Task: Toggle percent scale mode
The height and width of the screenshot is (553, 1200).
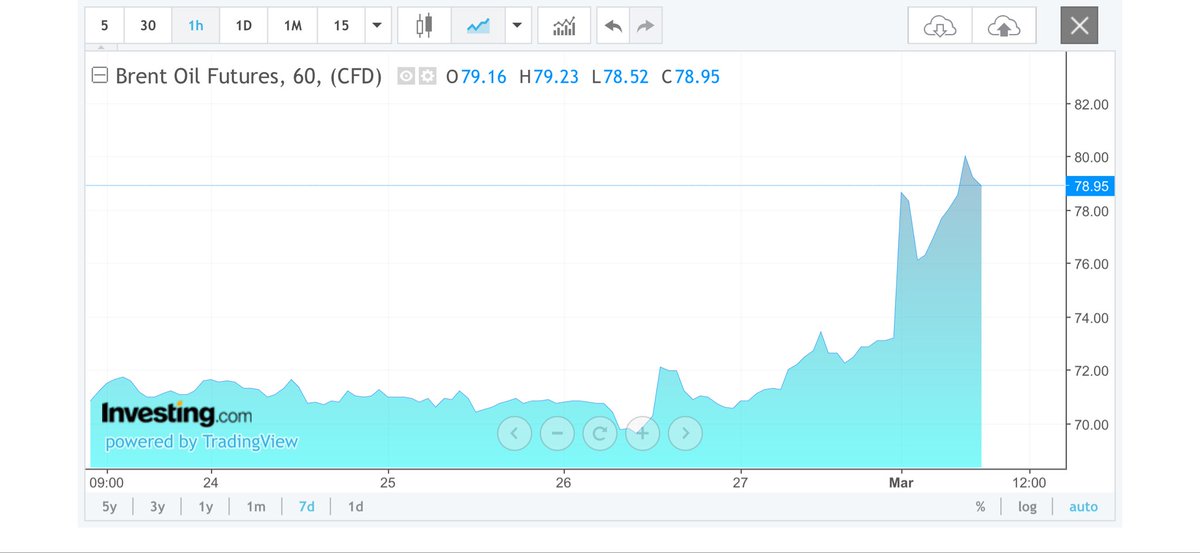Action: (x=980, y=507)
